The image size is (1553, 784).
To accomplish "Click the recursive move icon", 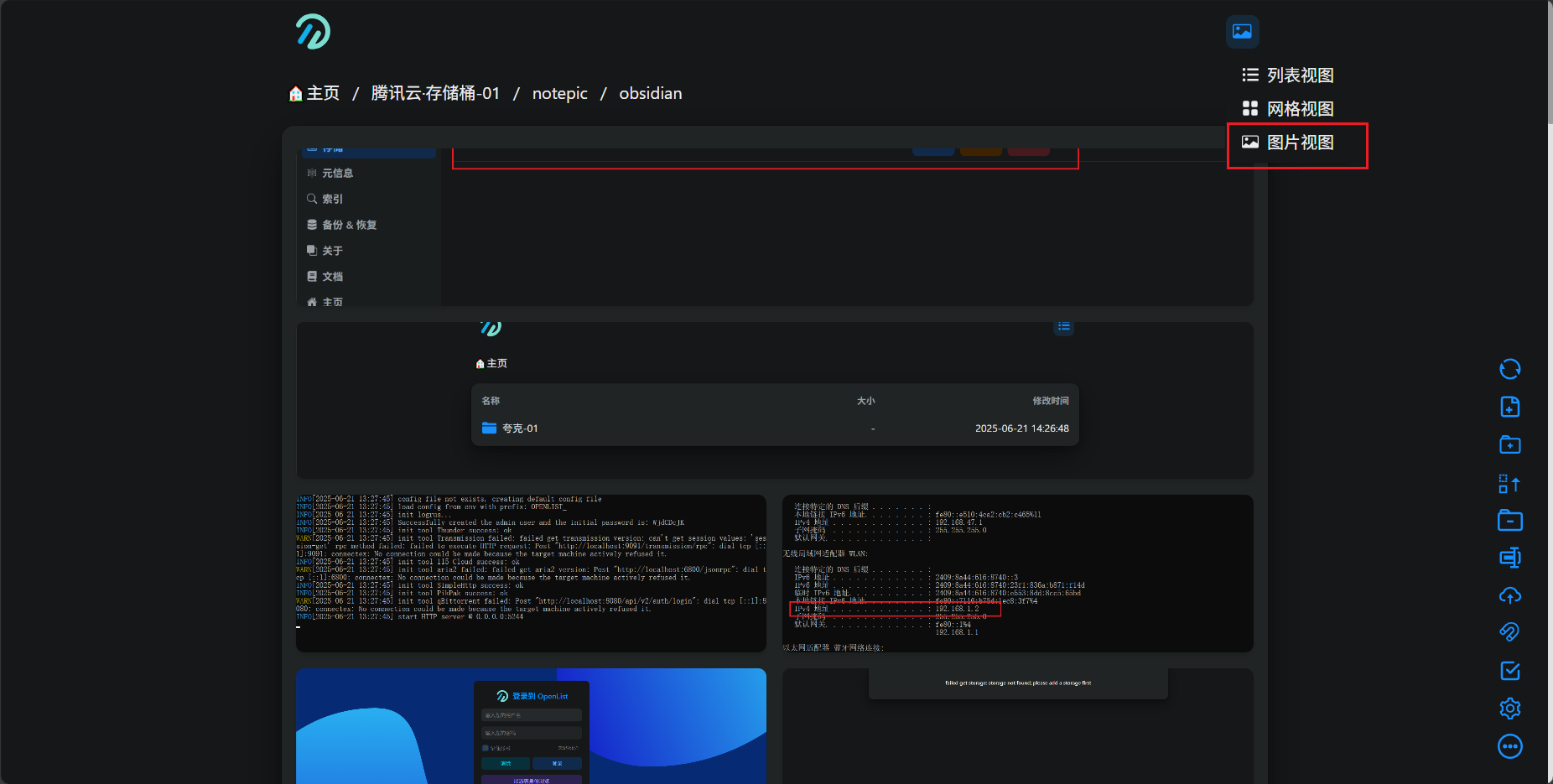I will click(1509, 483).
